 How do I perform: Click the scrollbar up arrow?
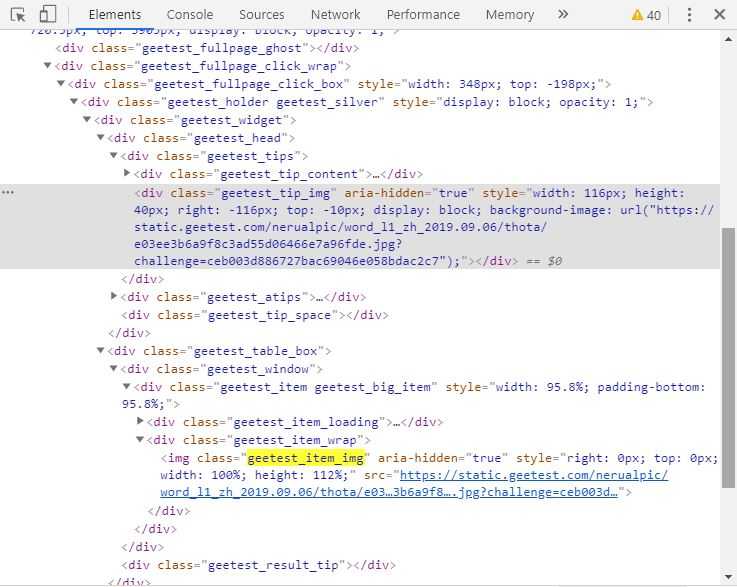728,39
